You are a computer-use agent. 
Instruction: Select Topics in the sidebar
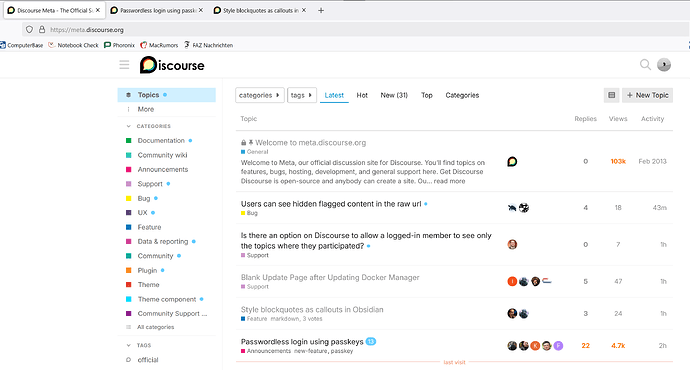(x=166, y=95)
